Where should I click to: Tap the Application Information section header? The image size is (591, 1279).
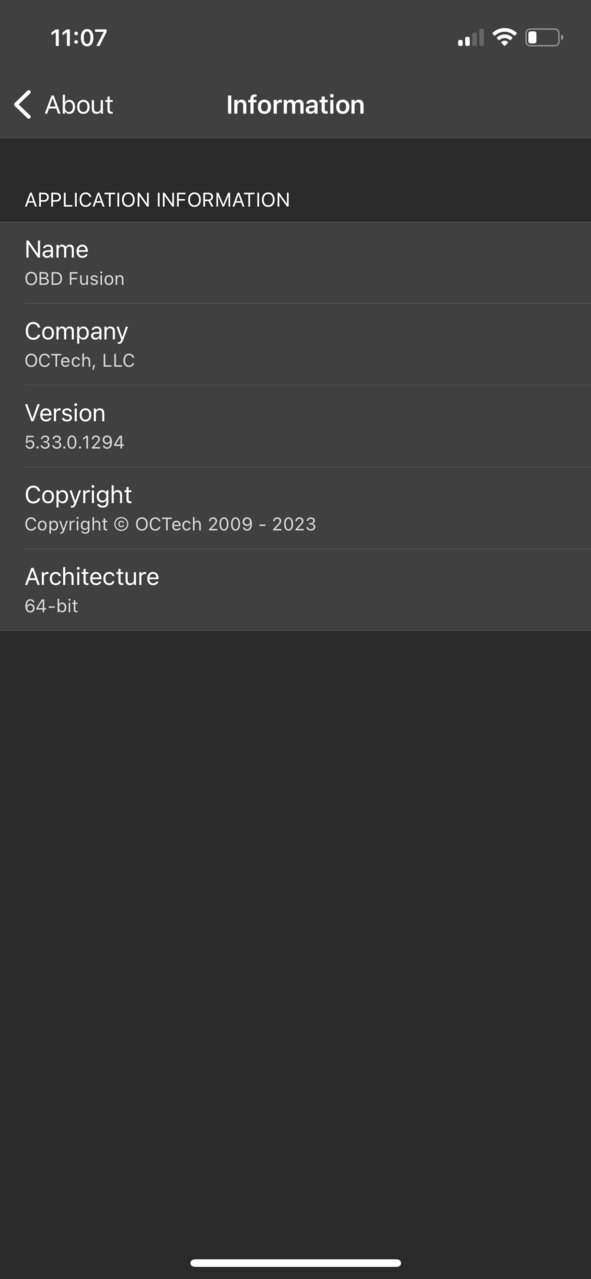coord(157,200)
